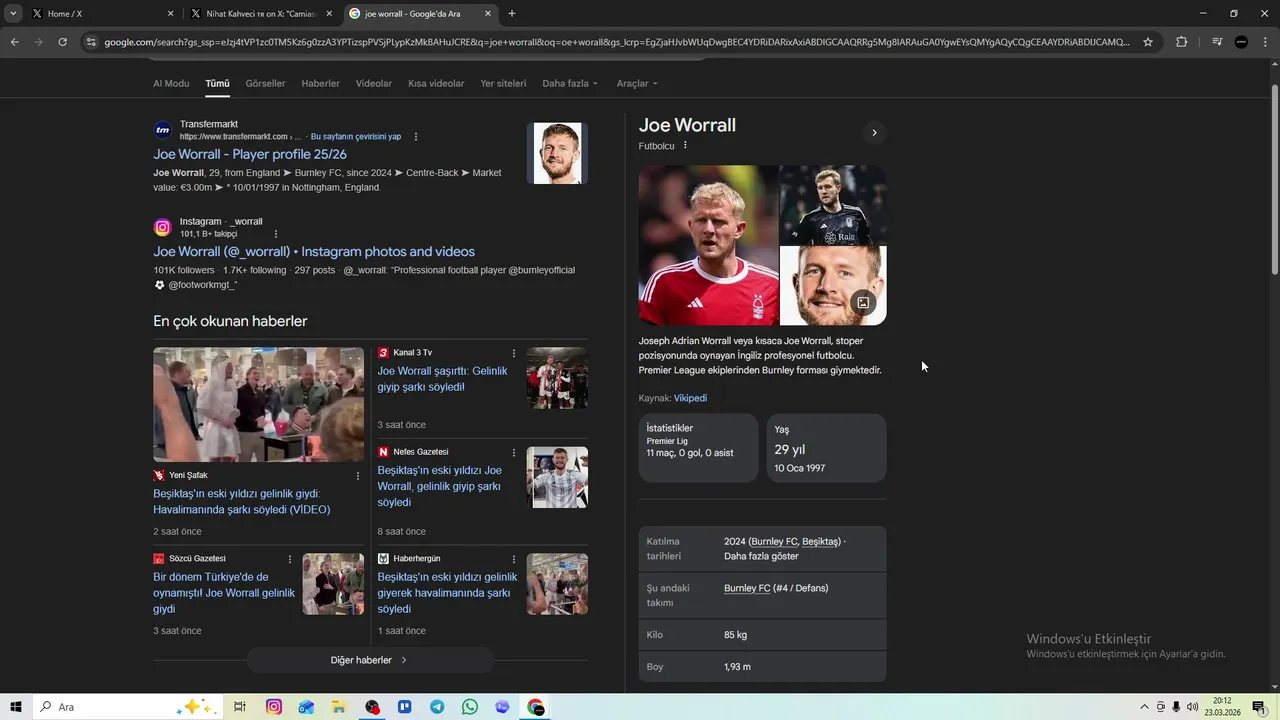
Task: Expand the Araçlar dropdown
Action: coord(637,84)
